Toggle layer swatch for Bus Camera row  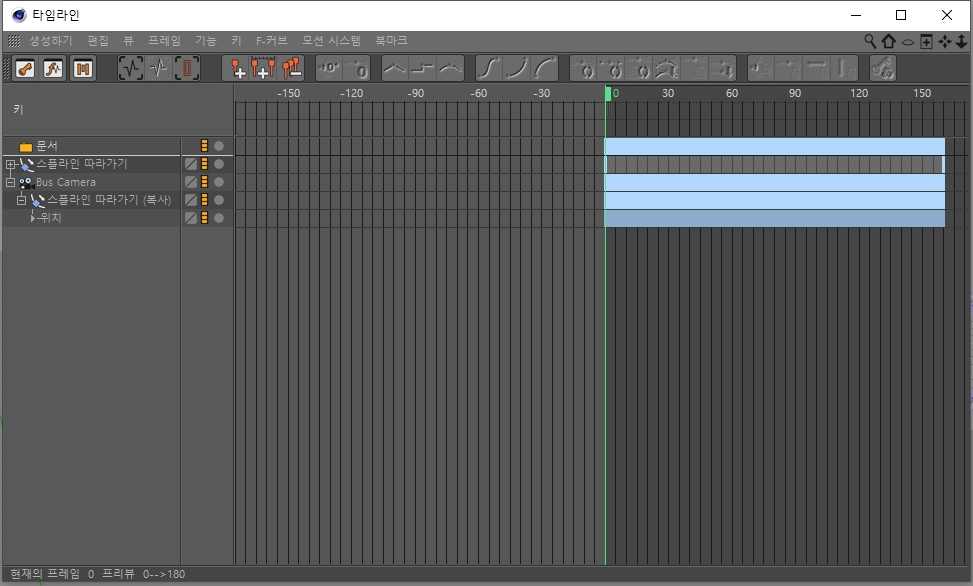pos(191,182)
